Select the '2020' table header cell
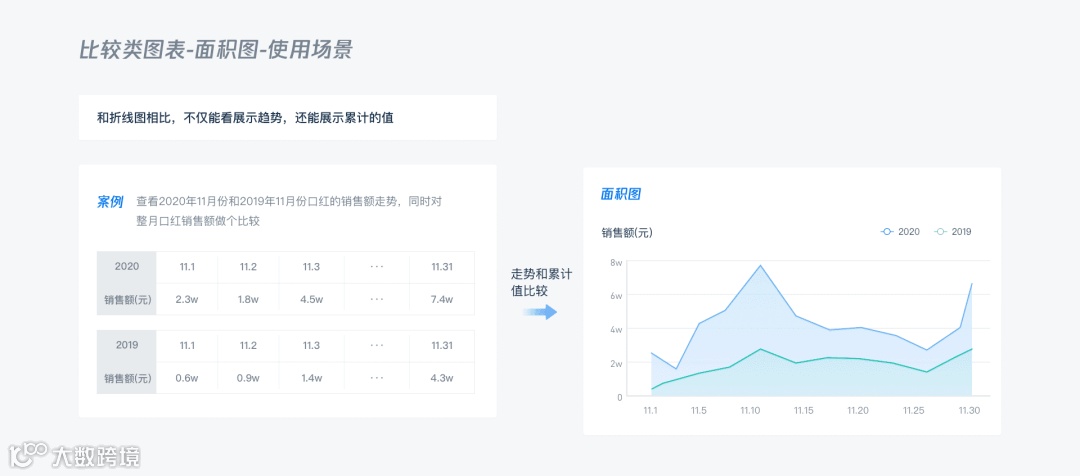This screenshot has width=1080, height=476. click(x=127, y=267)
